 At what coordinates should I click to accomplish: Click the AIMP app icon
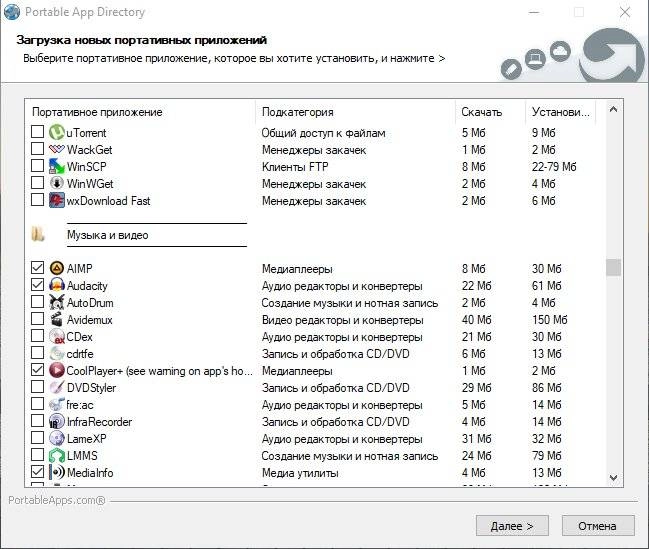(57, 268)
